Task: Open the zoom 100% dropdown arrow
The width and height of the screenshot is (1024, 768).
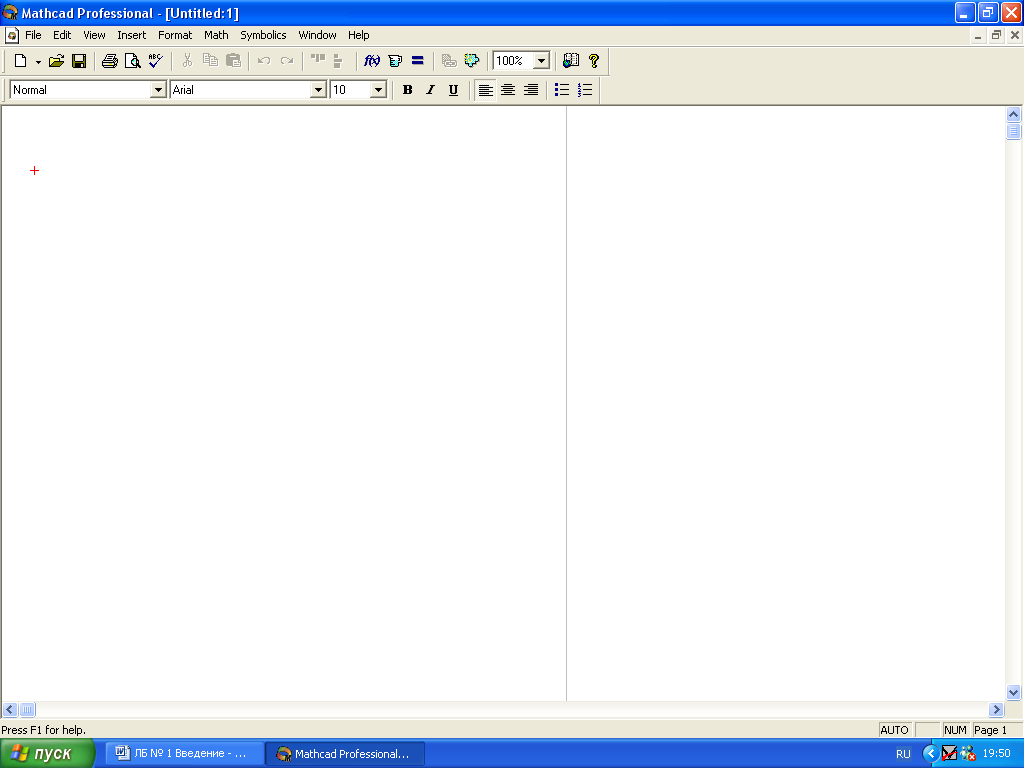Action: 541,61
